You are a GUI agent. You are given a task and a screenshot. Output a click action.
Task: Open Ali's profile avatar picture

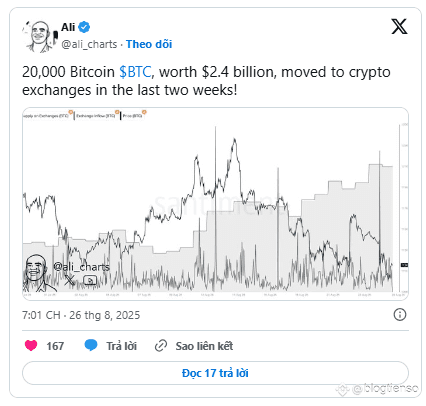(39, 36)
